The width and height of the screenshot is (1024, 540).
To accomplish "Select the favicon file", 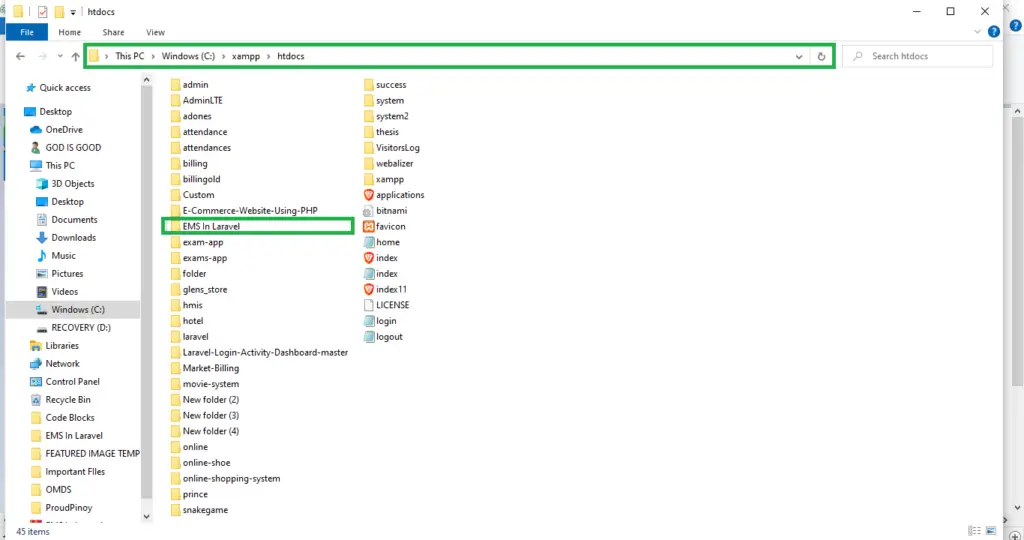I will (x=390, y=227).
